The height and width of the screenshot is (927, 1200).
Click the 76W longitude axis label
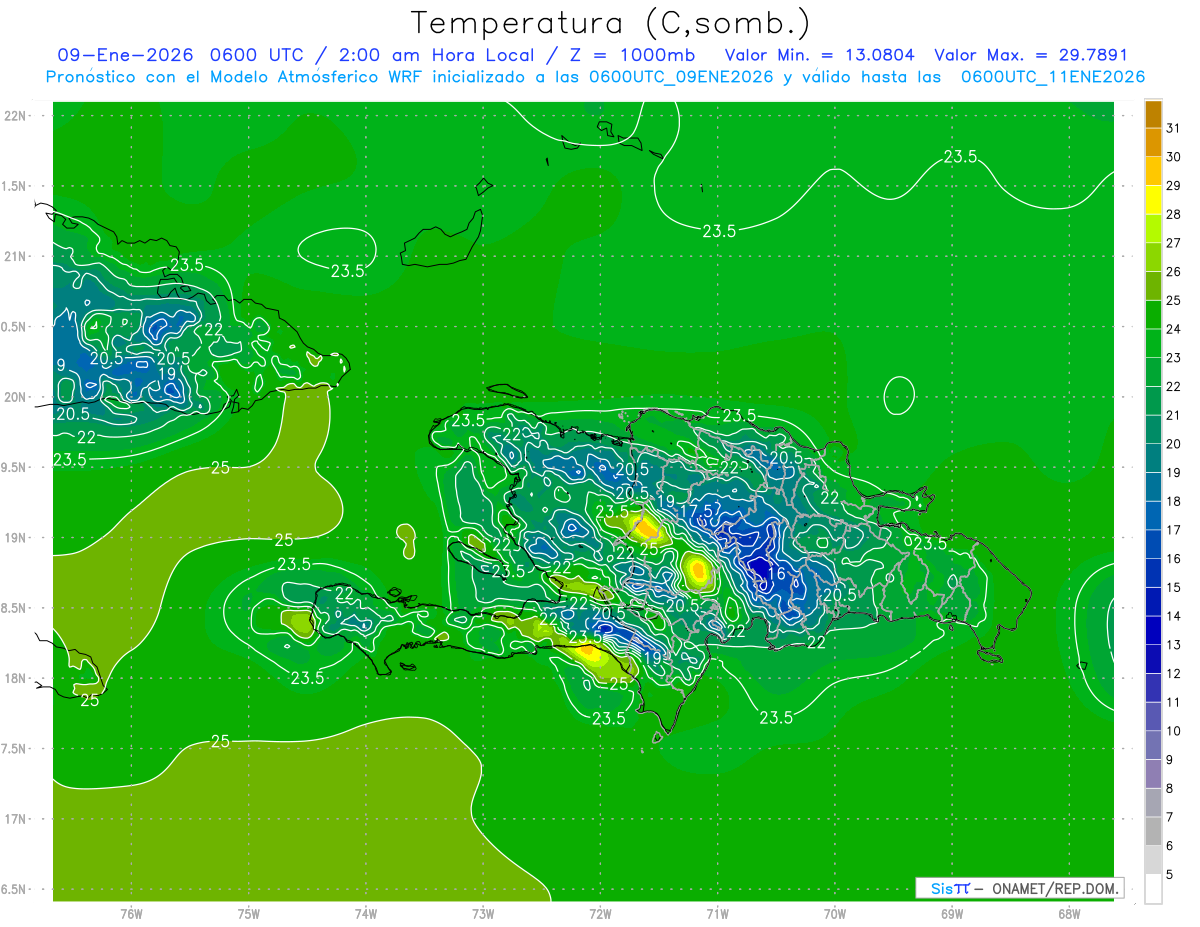[x=131, y=913]
